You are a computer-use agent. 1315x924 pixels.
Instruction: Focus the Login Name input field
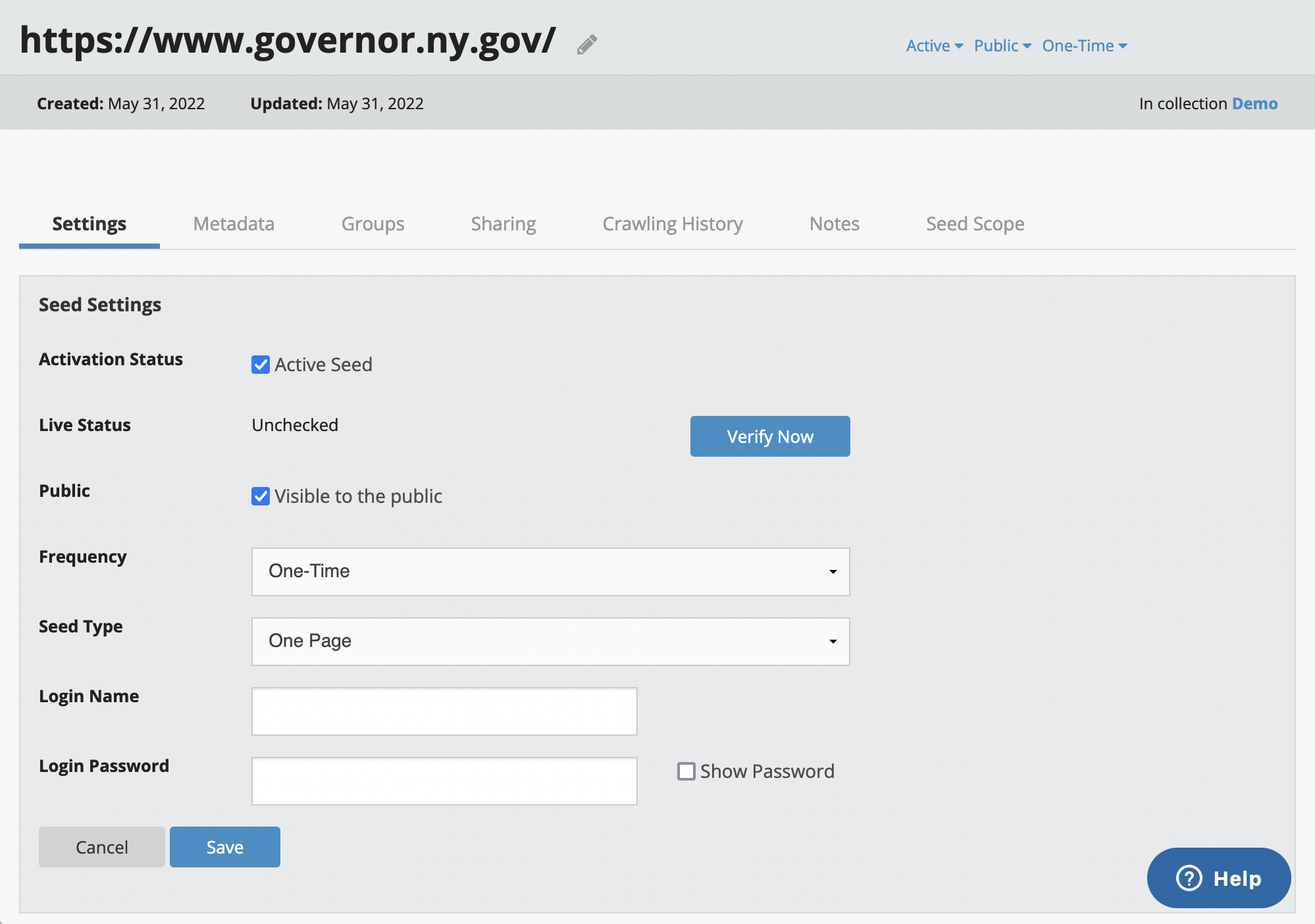click(x=444, y=711)
